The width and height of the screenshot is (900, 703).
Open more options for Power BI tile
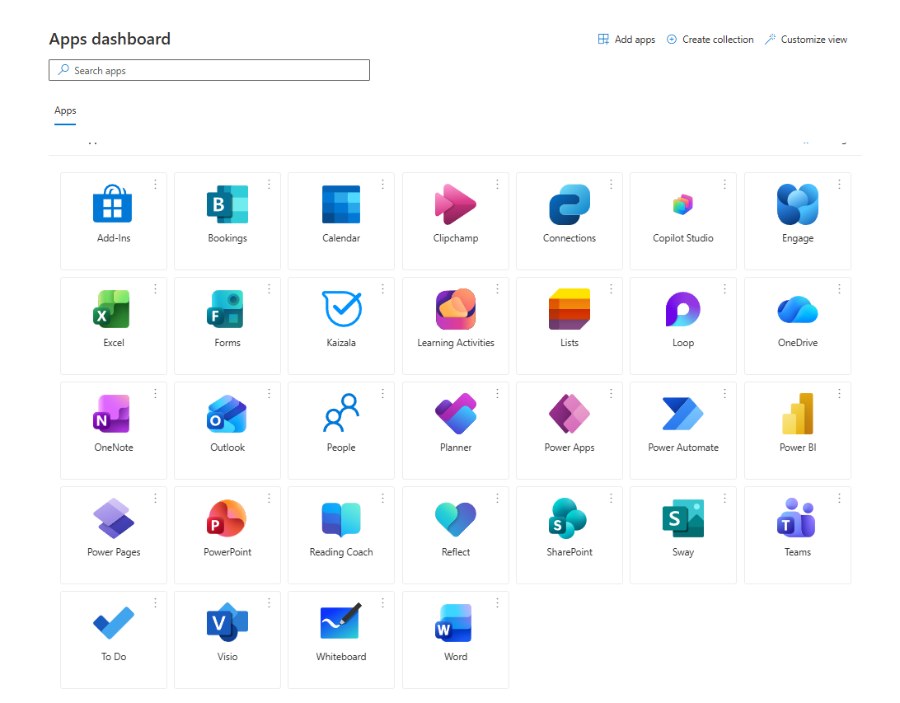coord(839,393)
